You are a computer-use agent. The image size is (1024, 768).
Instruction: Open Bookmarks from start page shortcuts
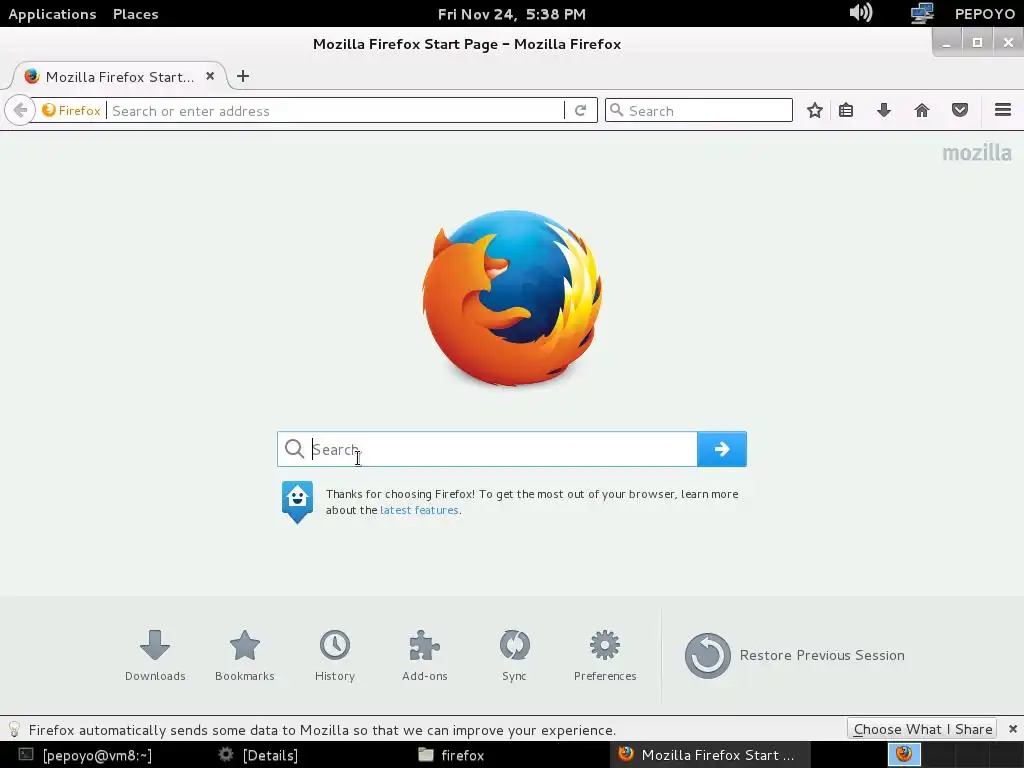coord(245,656)
